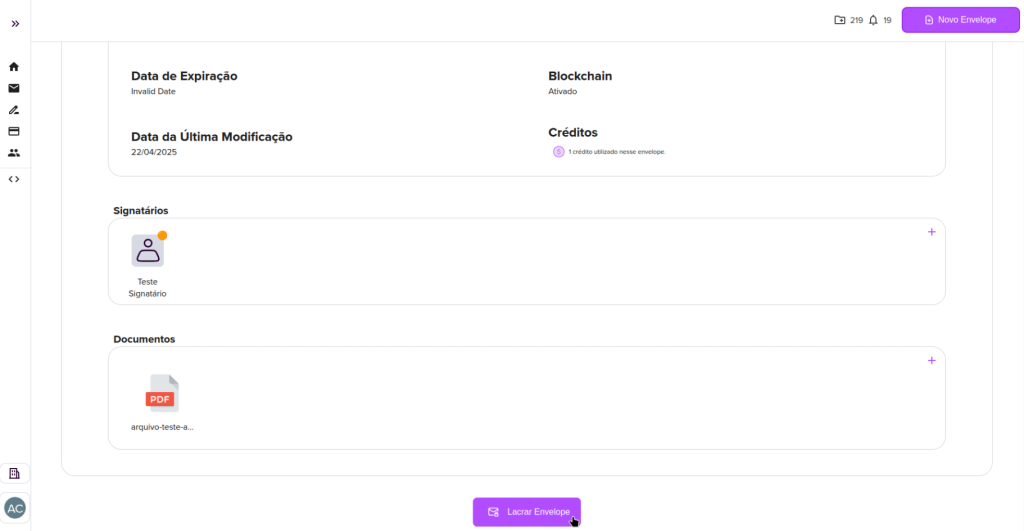Click the purple credit coin icon
Viewport: 1024px width, 531px height.
pyautogui.click(x=558, y=152)
